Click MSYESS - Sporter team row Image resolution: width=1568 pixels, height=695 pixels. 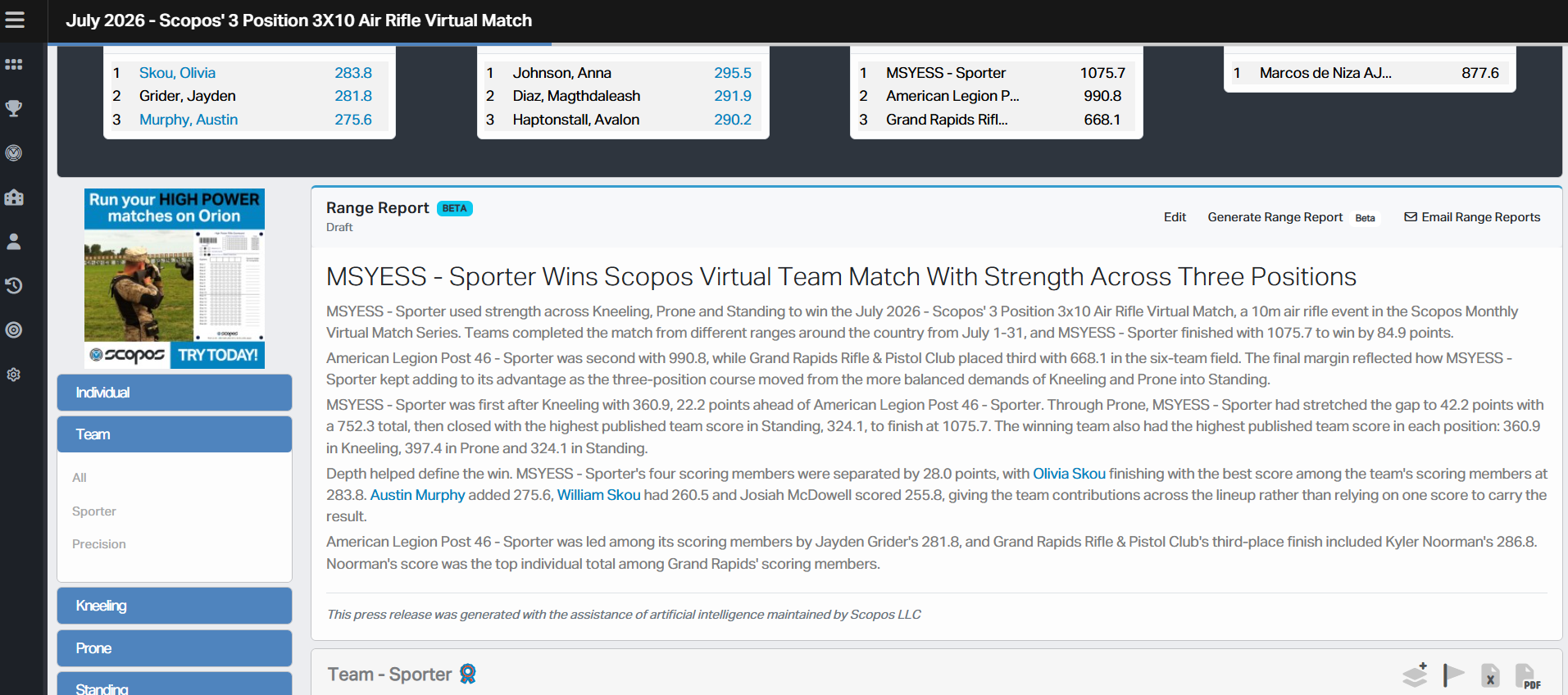(x=996, y=73)
